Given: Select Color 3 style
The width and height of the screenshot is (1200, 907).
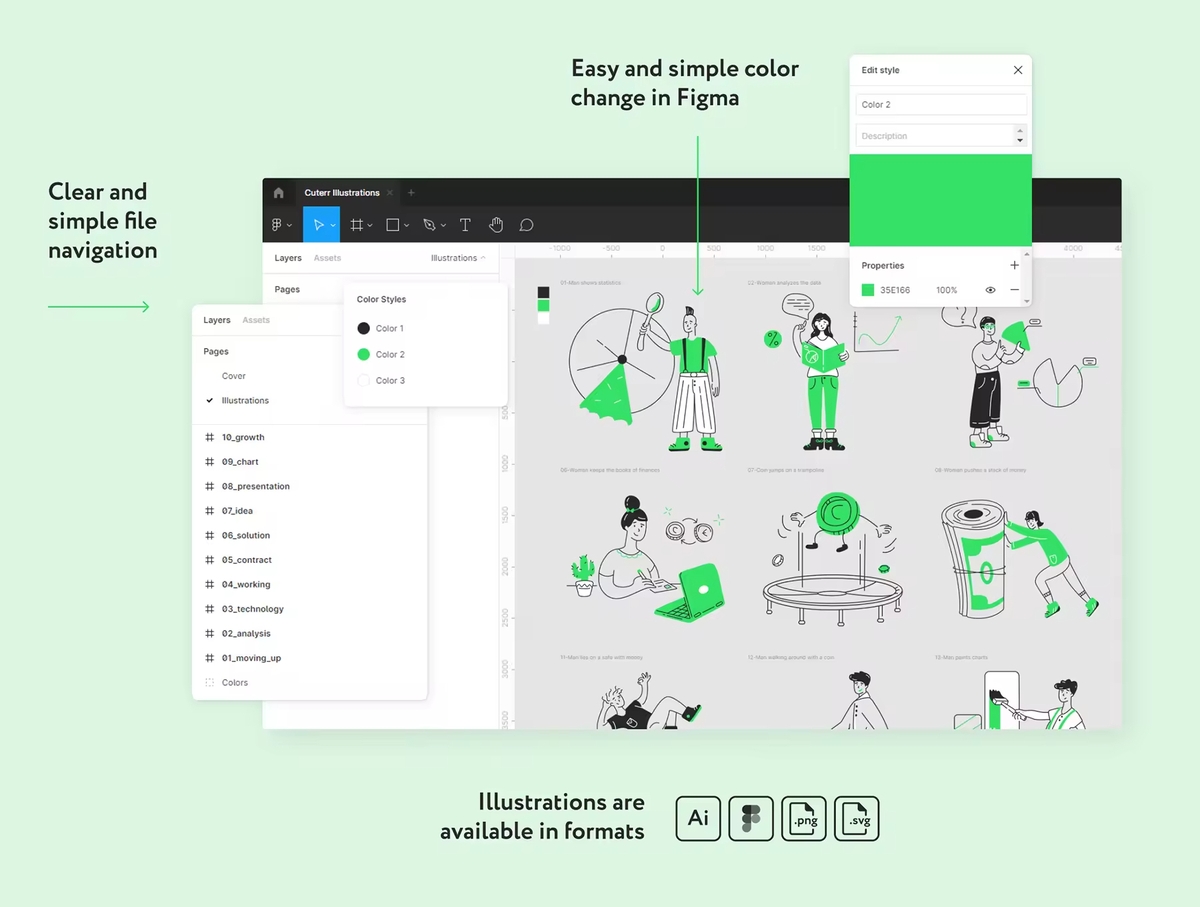Looking at the screenshot, I should click(x=380, y=380).
